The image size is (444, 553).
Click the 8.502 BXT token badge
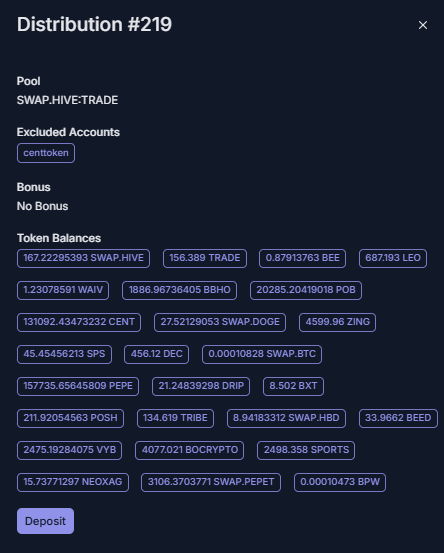293,386
